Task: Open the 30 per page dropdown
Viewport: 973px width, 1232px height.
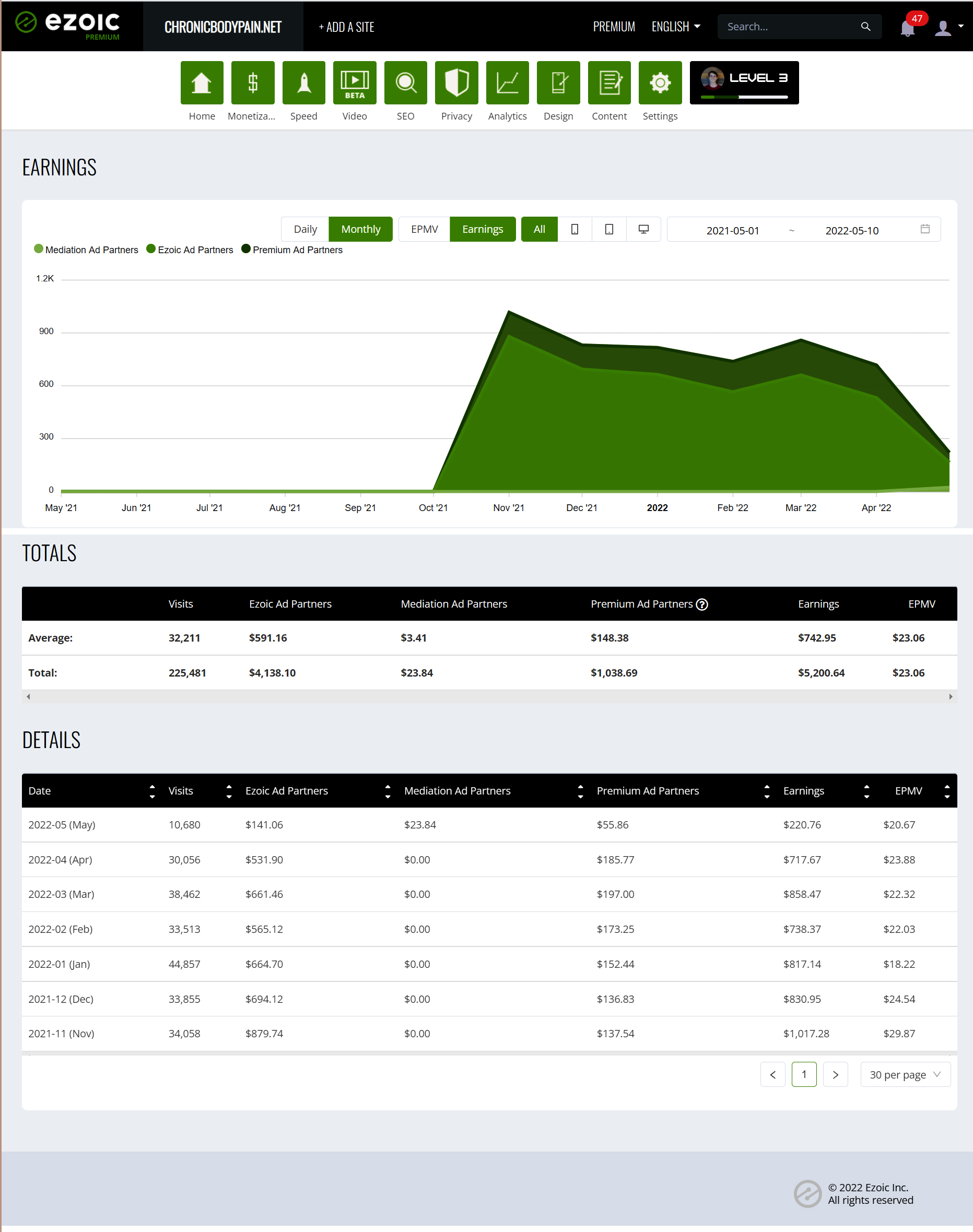Action: (905, 1075)
